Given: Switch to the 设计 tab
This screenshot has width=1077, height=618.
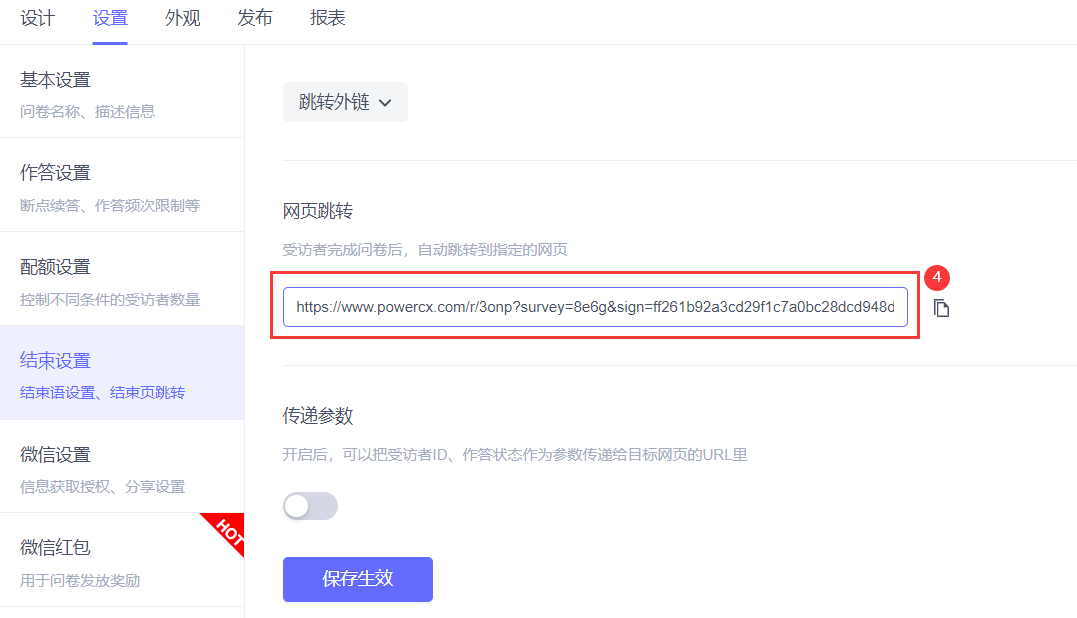Looking at the screenshot, I should [38, 19].
